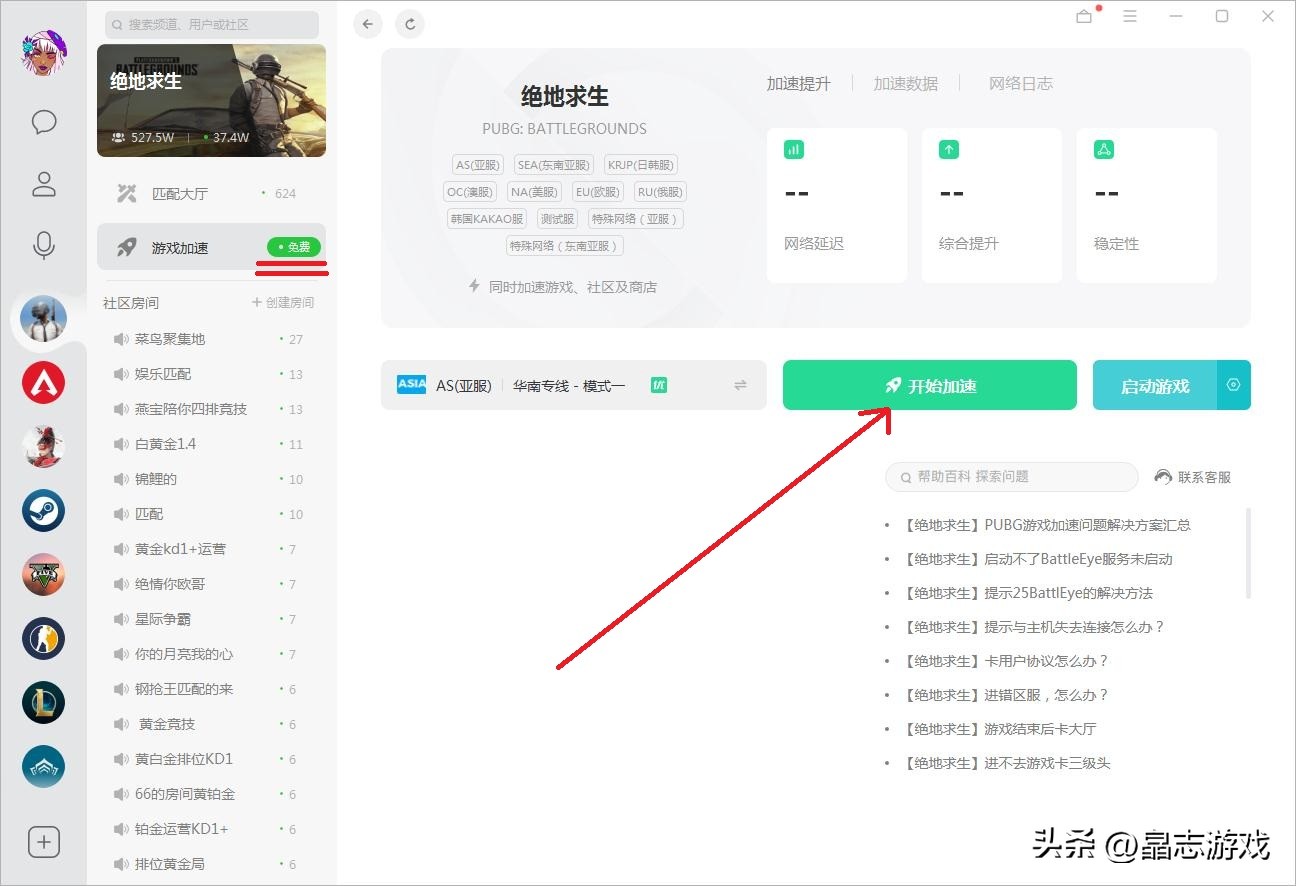Switch to the 加速数据 tab

pos(907,84)
